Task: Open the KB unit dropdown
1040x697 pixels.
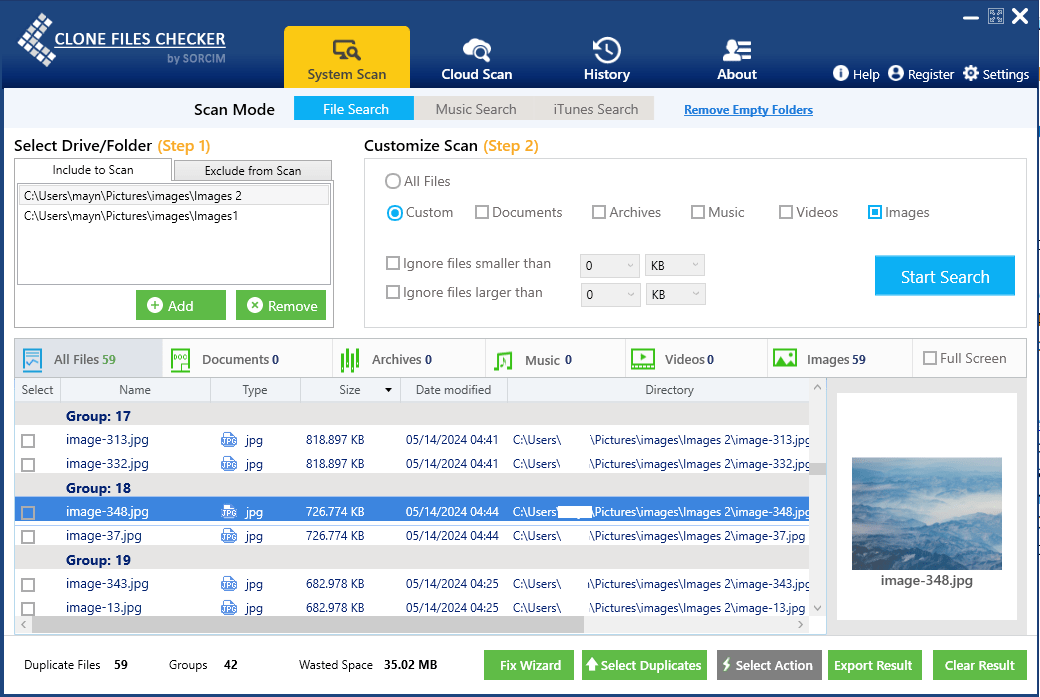Action: [x=674, y=265]
